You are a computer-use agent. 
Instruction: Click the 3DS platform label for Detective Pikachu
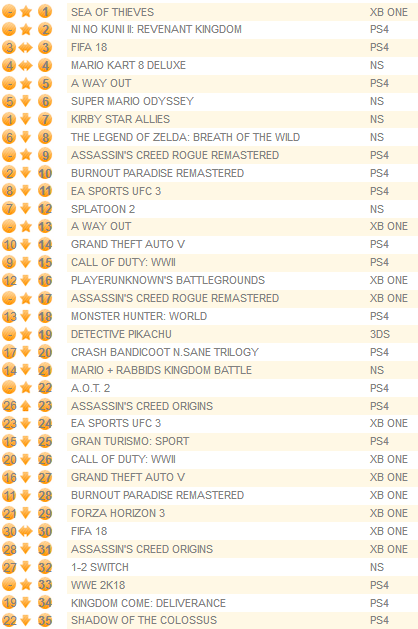380,334
